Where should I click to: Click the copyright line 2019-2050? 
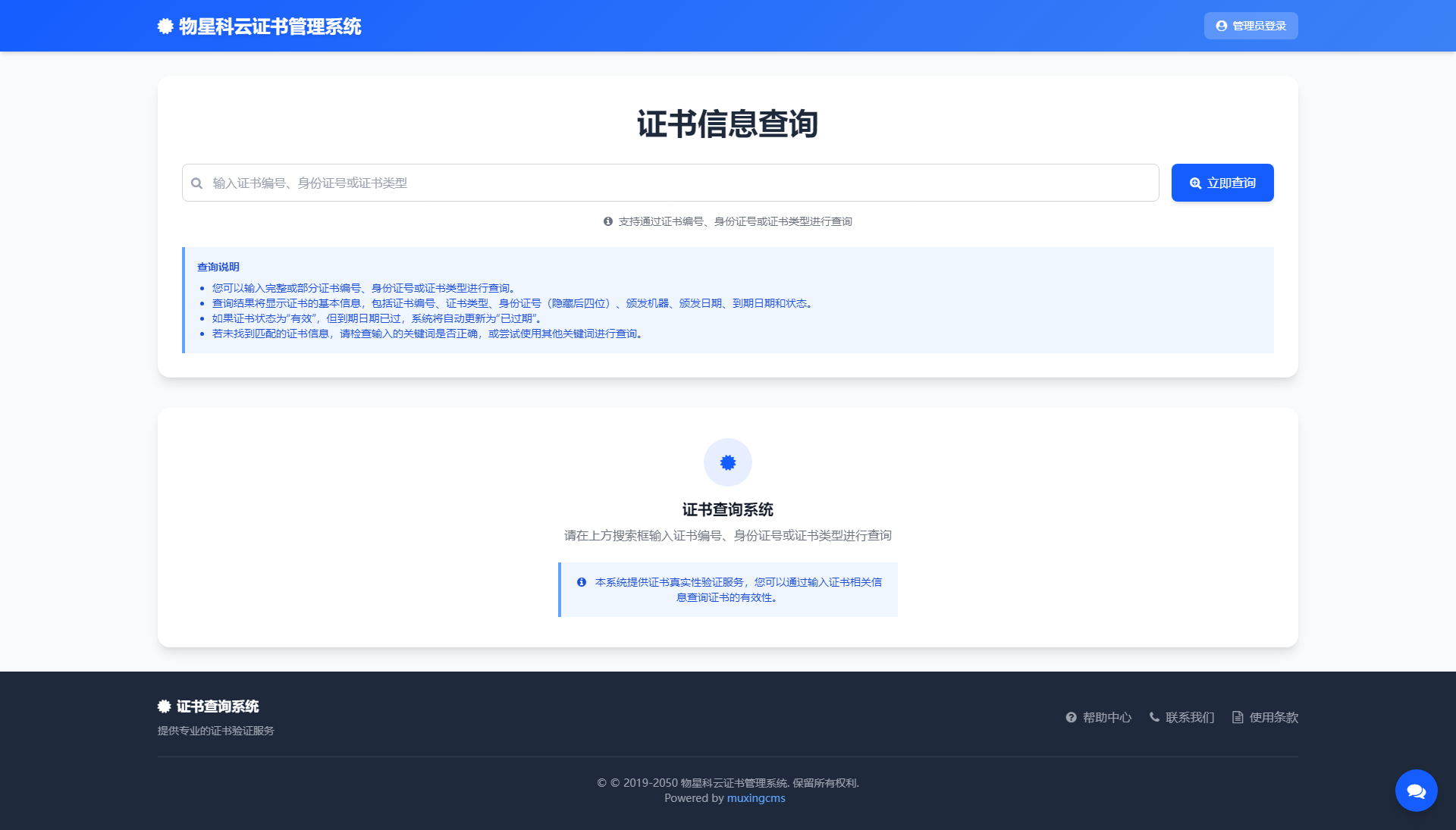(728, 783)
